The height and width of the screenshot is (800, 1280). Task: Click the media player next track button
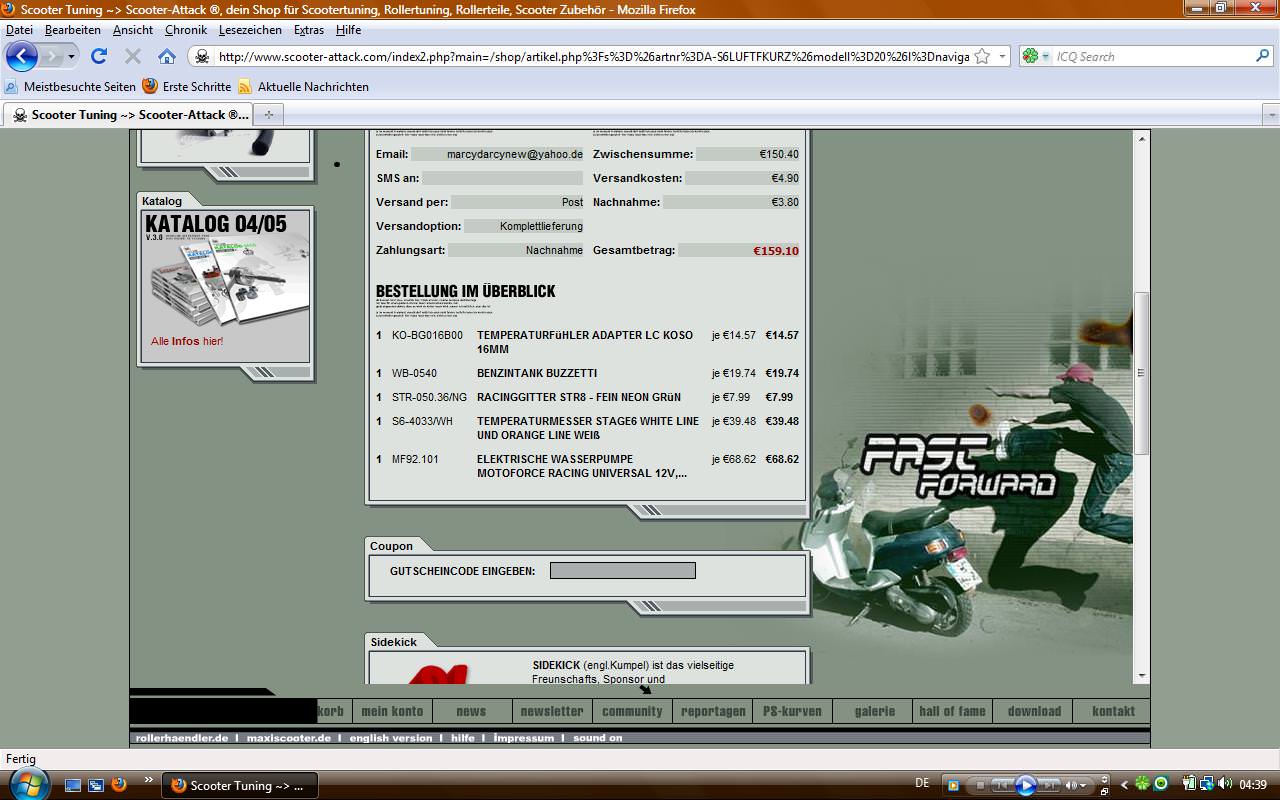click(1049, 785)
